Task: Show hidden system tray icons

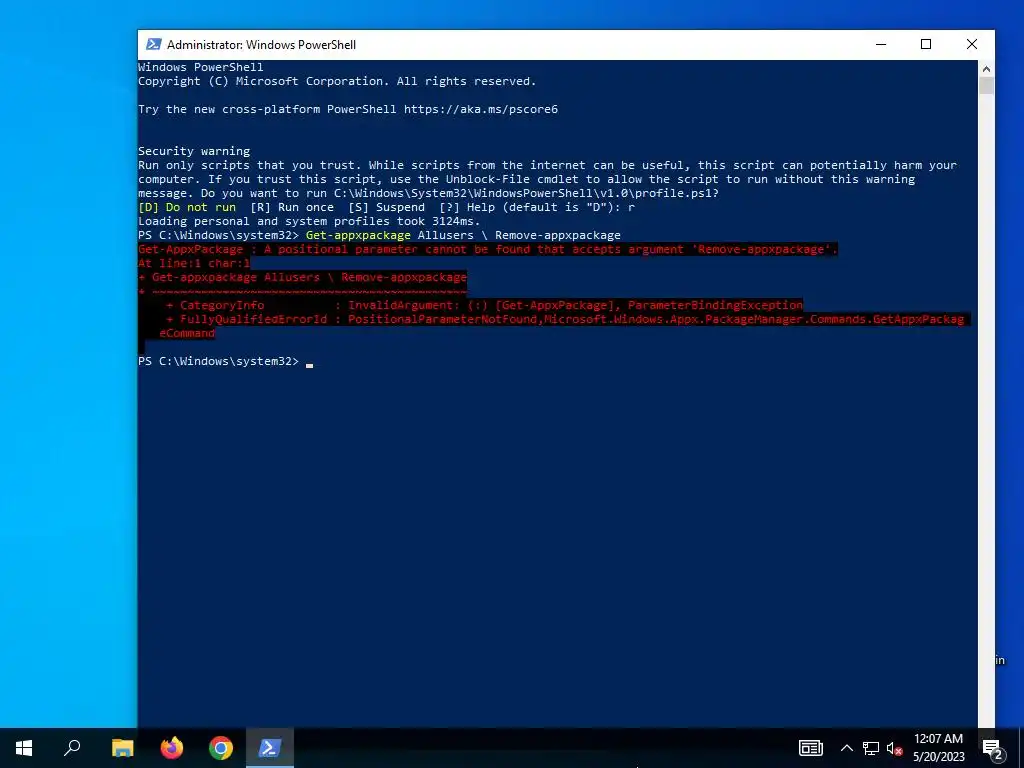Action: click(x=846, y=748)
